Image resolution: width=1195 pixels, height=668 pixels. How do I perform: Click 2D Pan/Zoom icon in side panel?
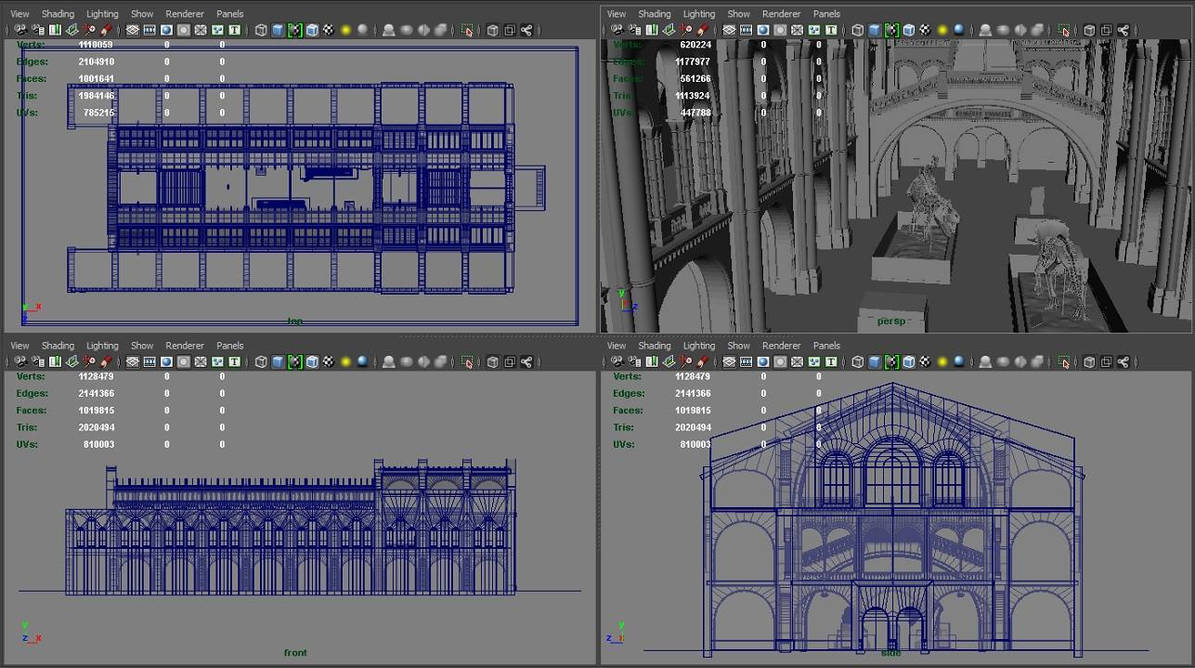coord(686,362)
